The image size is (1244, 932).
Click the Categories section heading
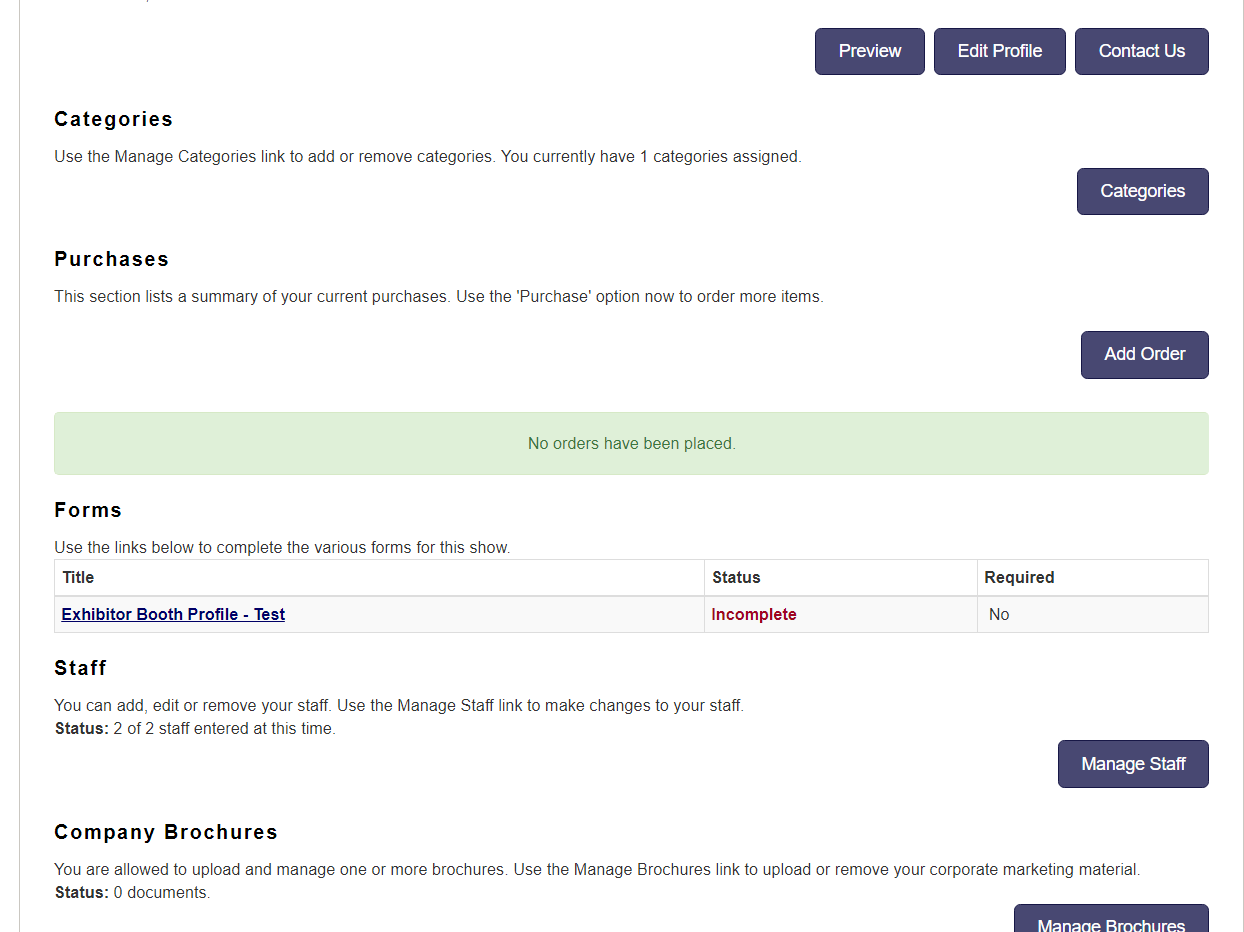[x=113, y=119]
